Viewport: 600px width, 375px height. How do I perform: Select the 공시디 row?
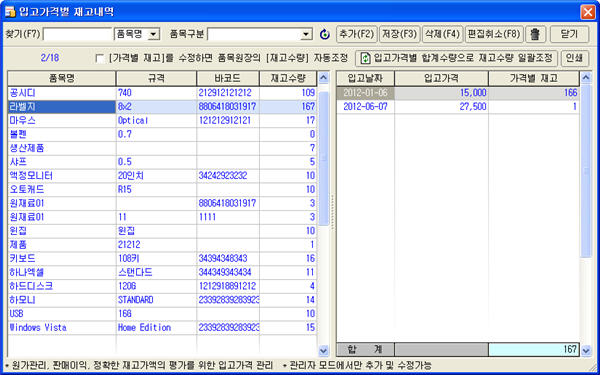click(162, 93)
